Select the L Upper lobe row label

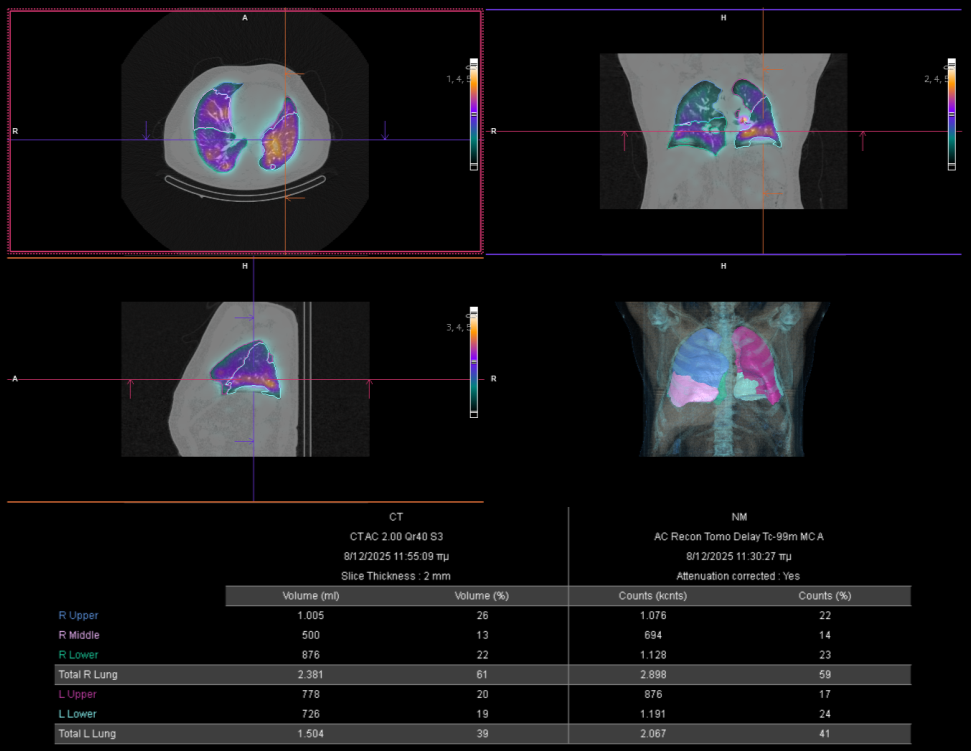tap(78, 694)
